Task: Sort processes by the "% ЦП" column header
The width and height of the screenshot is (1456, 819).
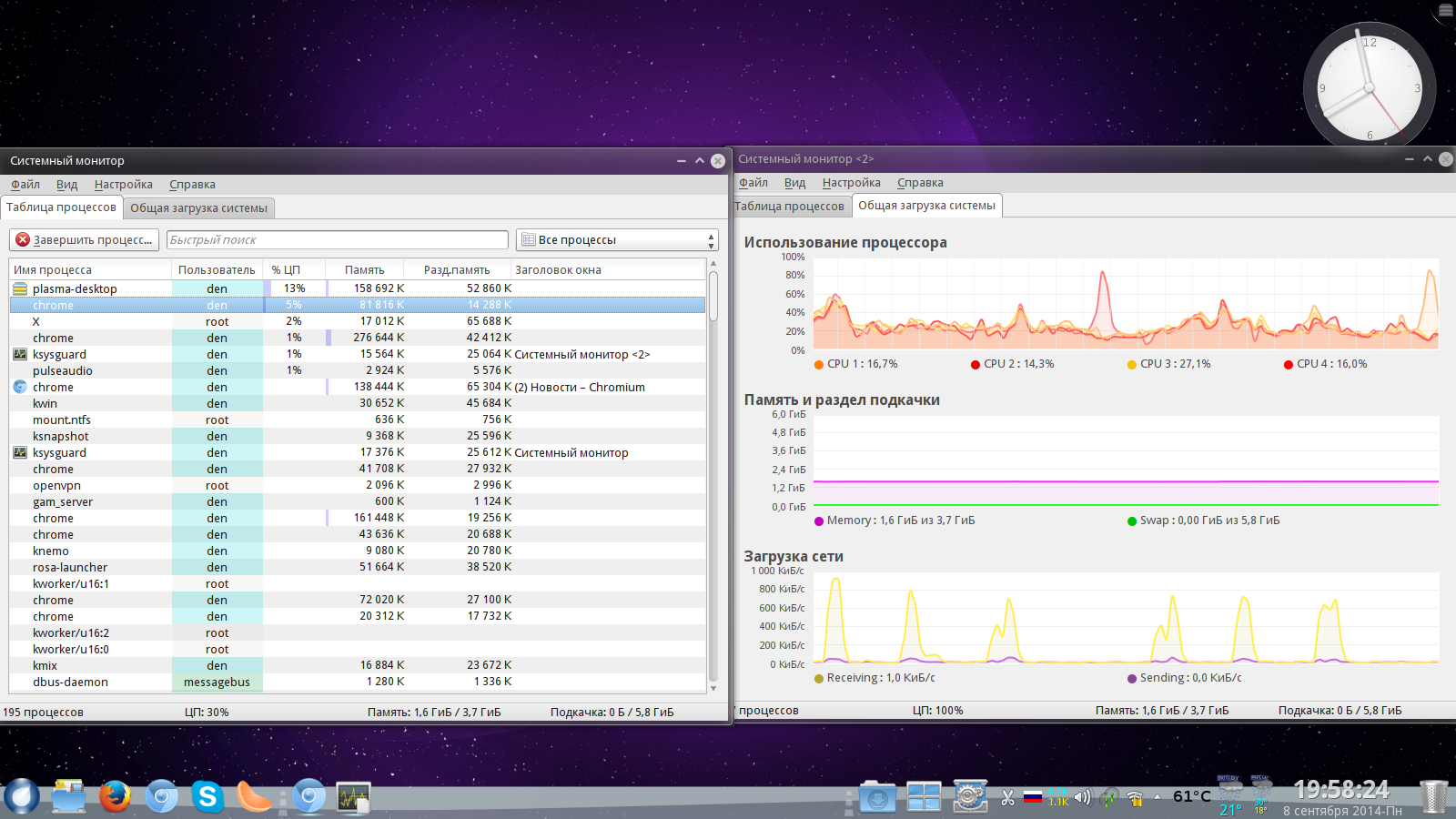Action: [x=286, y=270]
